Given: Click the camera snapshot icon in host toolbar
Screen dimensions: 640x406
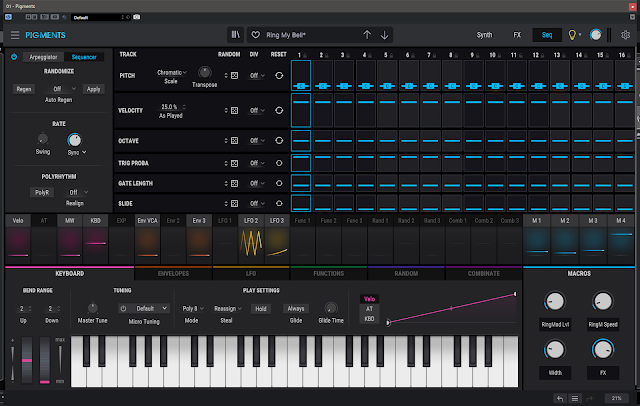Looking at the screenshot, I should (137, 17).
